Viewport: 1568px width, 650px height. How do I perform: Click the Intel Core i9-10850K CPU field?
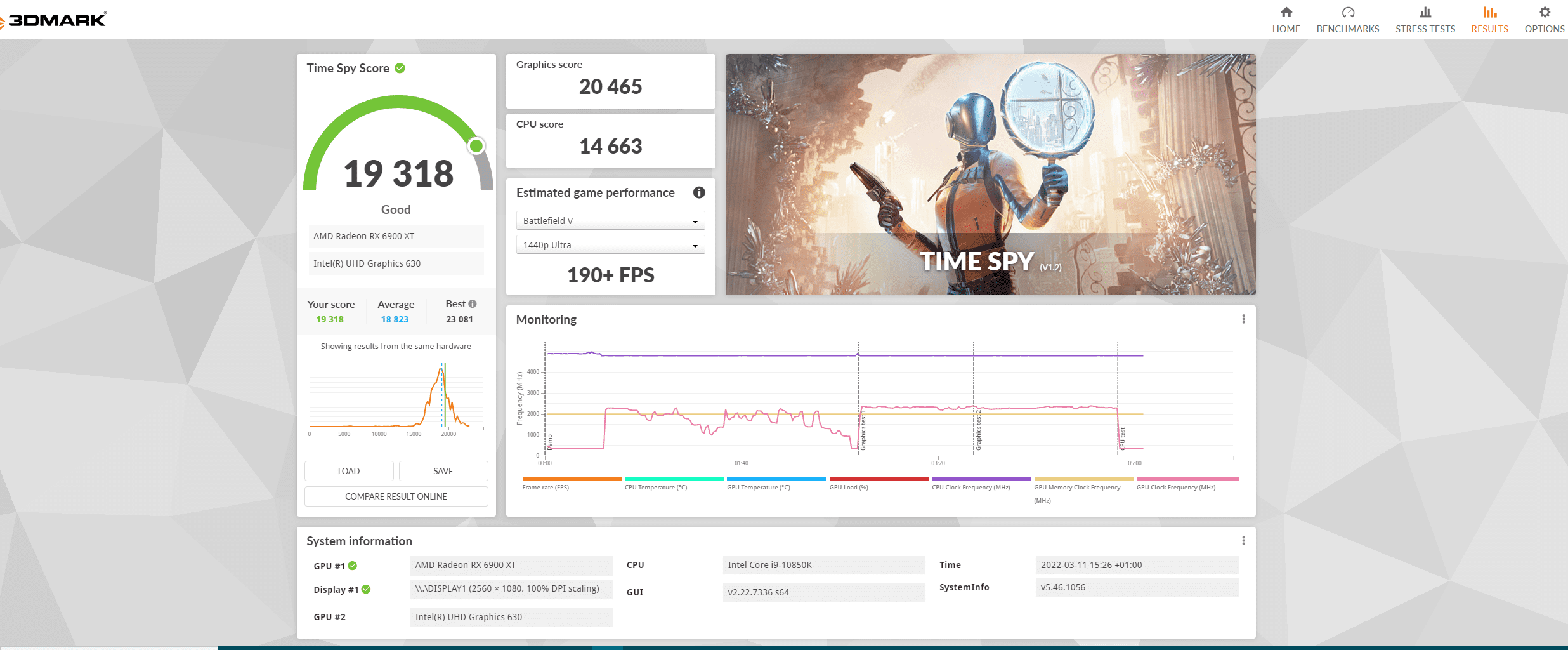pyautogui.click(x=824, y=565)
